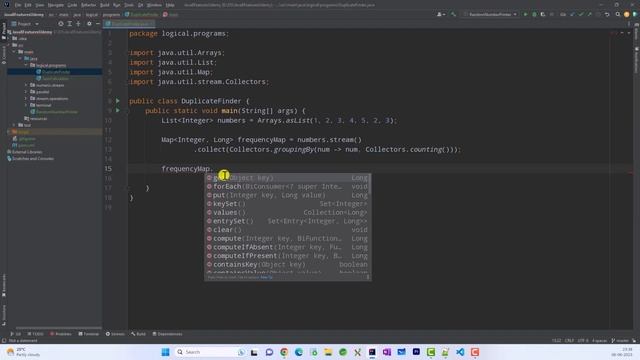Open Visual Studio Code from taskbar
The height and width of the screenshot is (360, 640).
click(x=460, y=352)
